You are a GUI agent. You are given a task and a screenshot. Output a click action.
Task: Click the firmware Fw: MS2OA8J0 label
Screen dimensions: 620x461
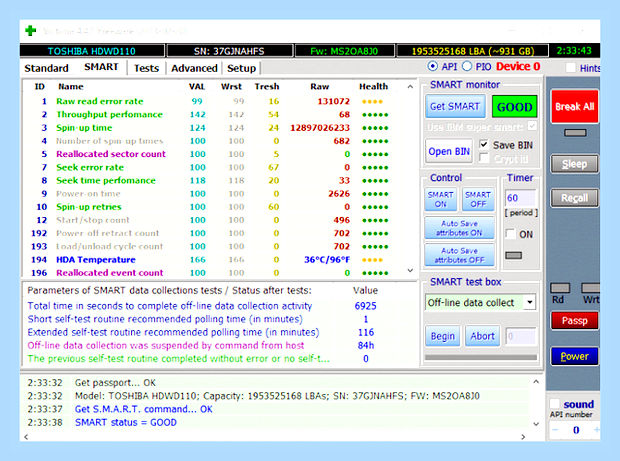click(x=344, y=51)
